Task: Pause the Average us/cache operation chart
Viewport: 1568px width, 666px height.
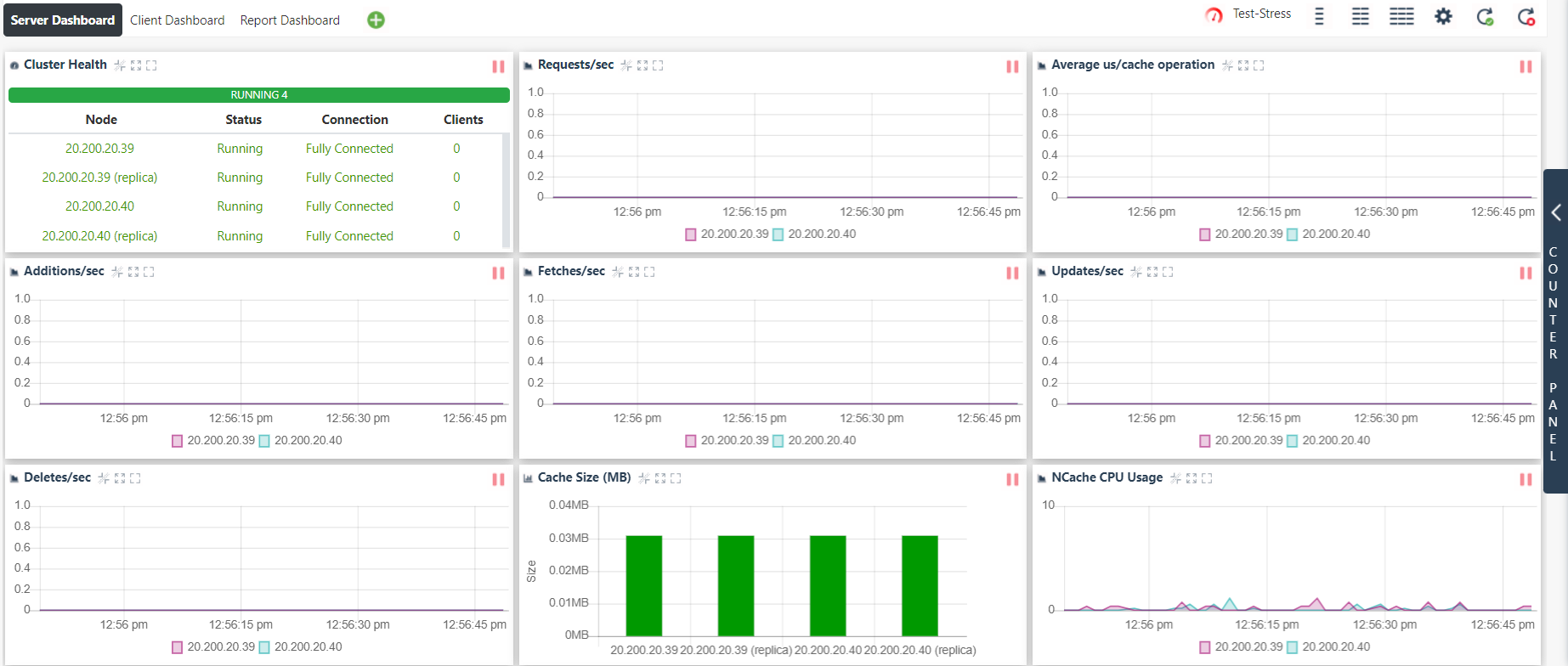Action: (1526, 66)
